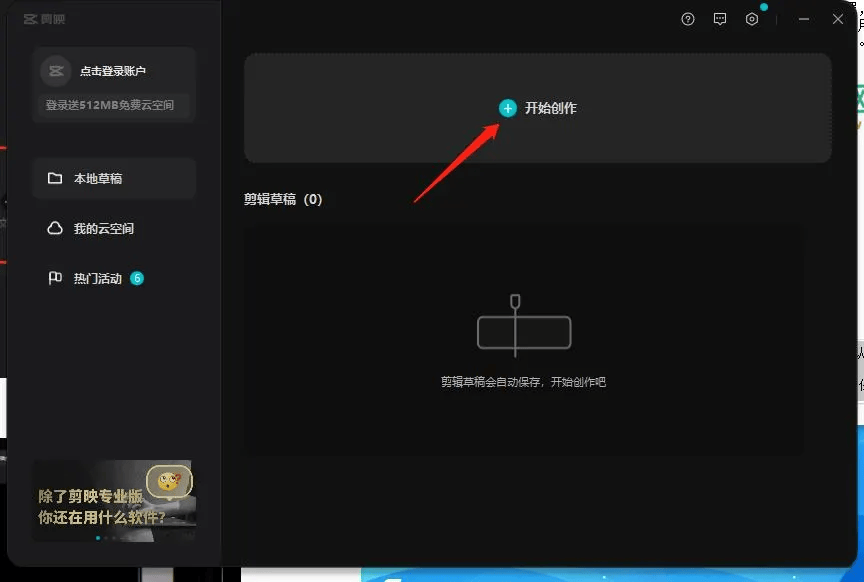Click the teal plus icon to start creating
This screenshot has height=582, width=864.
[x=507, y=108]
